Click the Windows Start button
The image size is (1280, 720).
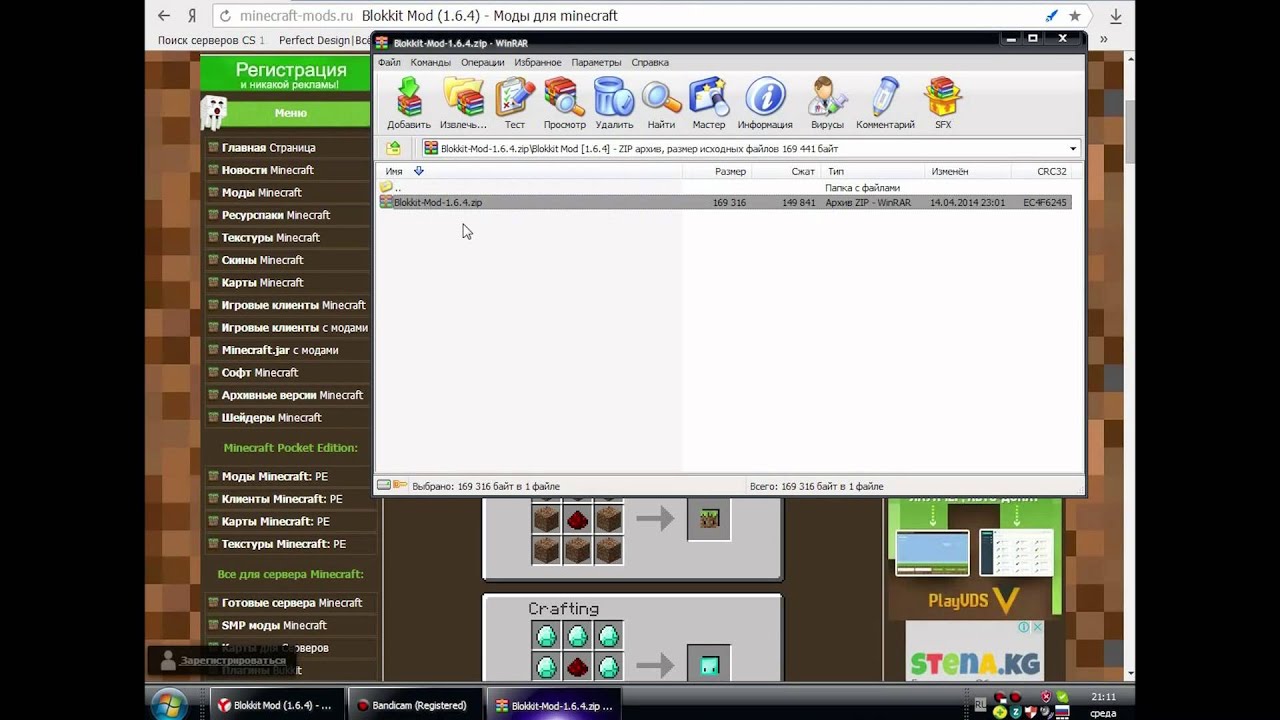[x=168, y=704]
